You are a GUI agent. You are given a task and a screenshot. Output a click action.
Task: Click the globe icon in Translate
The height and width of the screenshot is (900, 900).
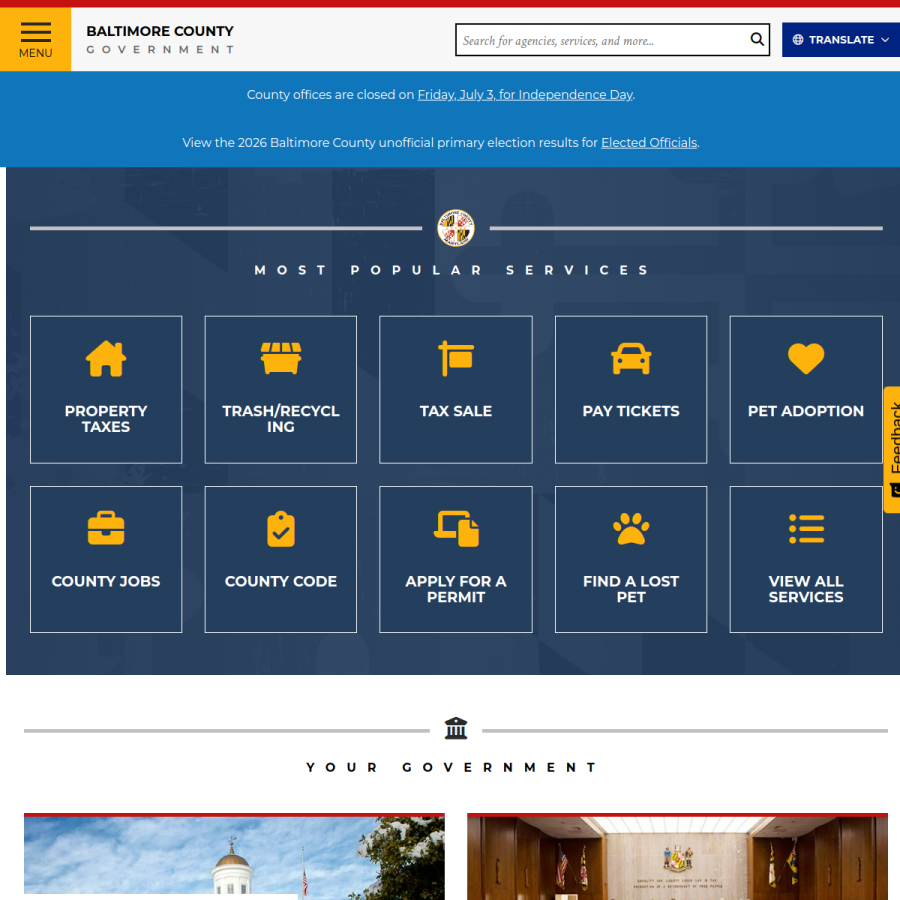coord(798,40)
